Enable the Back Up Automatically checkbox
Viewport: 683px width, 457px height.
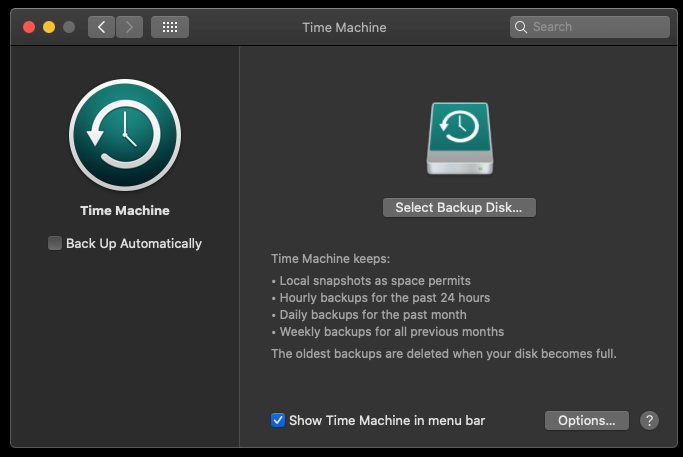pos(55,243)
